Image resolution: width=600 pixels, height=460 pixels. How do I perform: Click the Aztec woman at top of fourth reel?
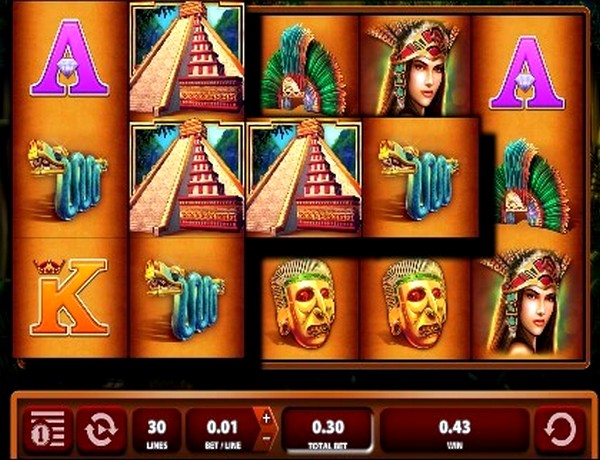(x=415, y=66)
